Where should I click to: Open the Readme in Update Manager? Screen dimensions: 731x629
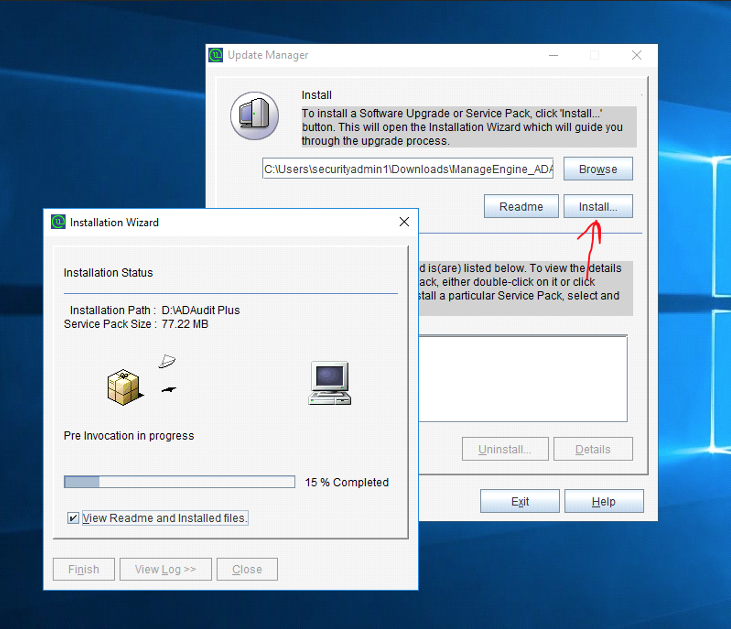point(521,206)
